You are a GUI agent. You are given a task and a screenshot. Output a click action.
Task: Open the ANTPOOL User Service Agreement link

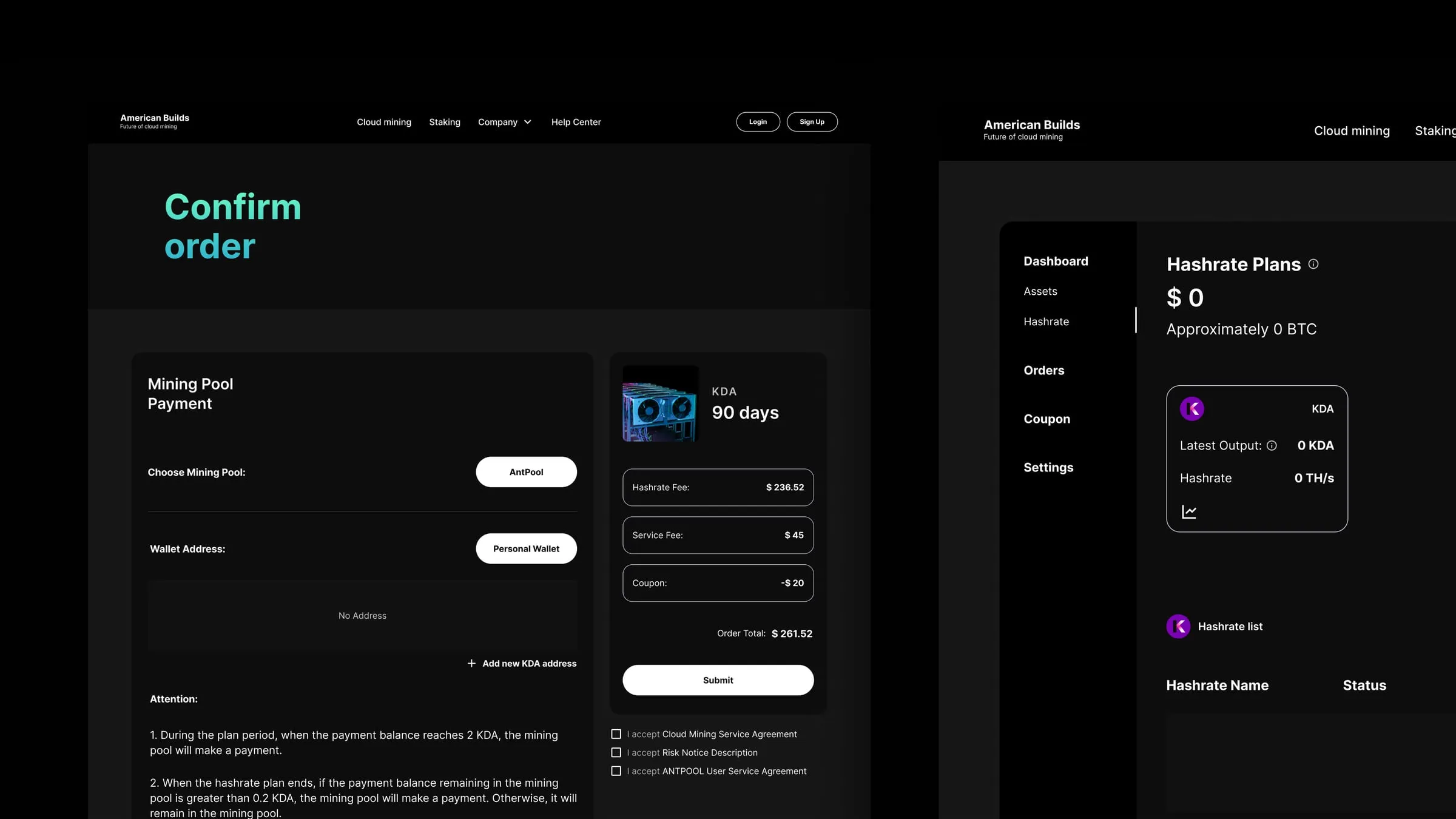[734, 771]
